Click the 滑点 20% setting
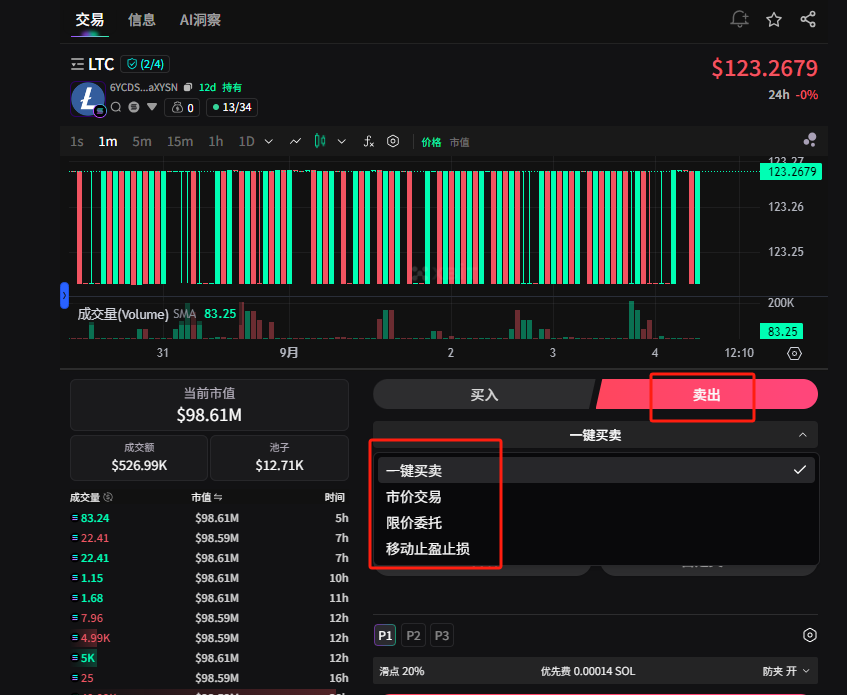The height and width of the screenshot is (695, 847). pyautogui.click(x=402, y=671)
